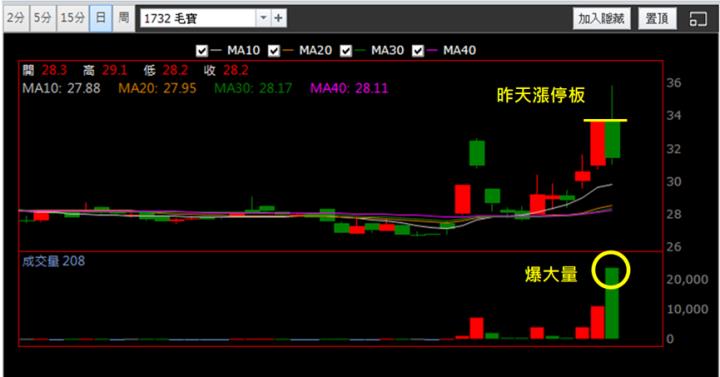Click the pop-out window icon

click(698, 19)
